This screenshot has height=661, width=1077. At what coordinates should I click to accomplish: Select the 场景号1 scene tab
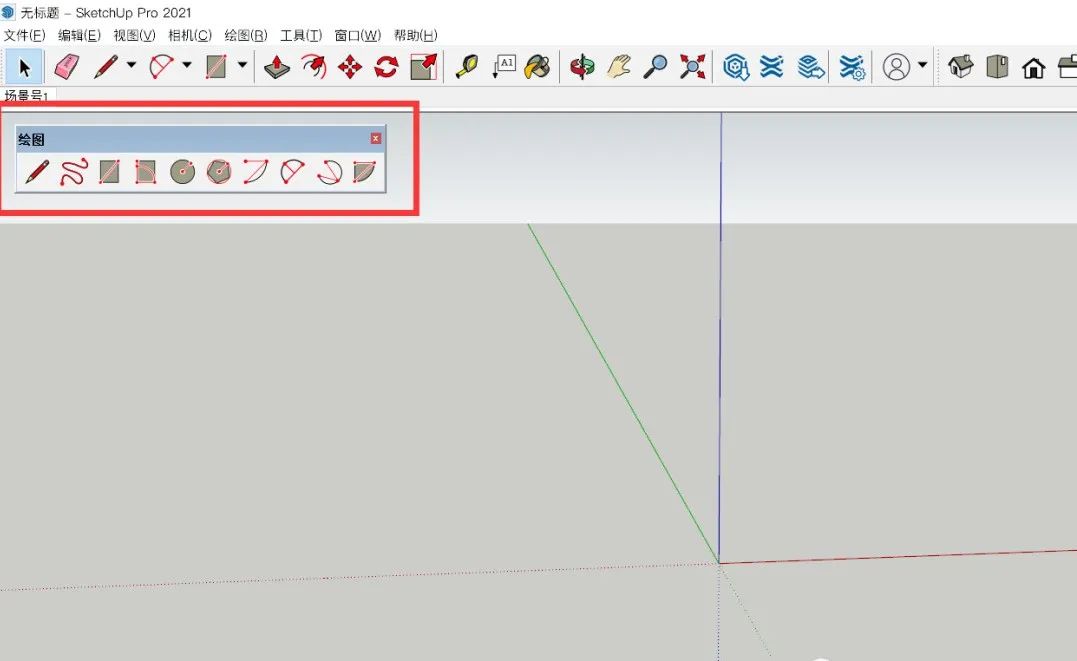27,96
